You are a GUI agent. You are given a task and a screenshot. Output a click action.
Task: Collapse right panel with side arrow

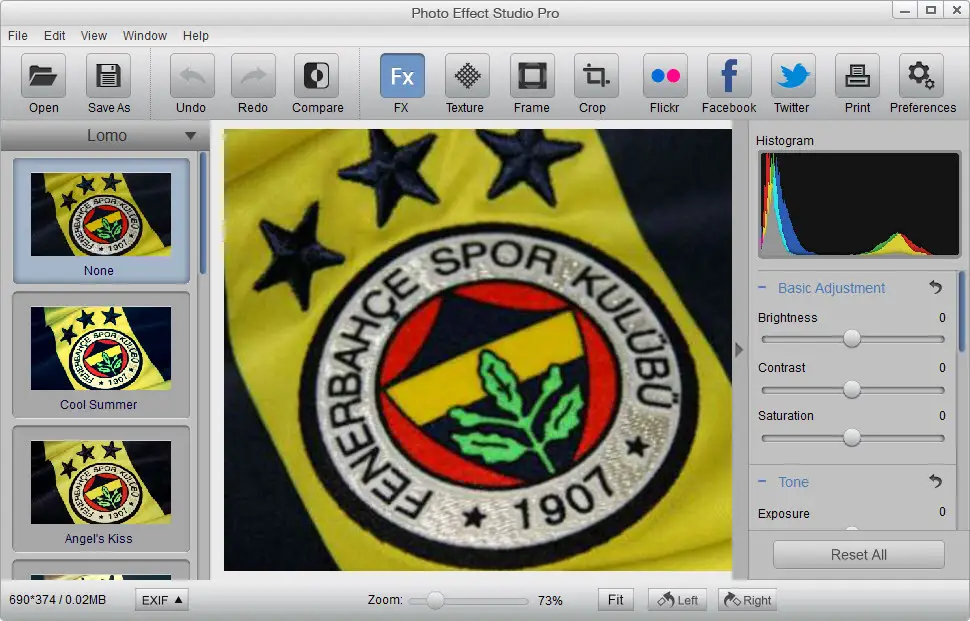click(739, 350)
